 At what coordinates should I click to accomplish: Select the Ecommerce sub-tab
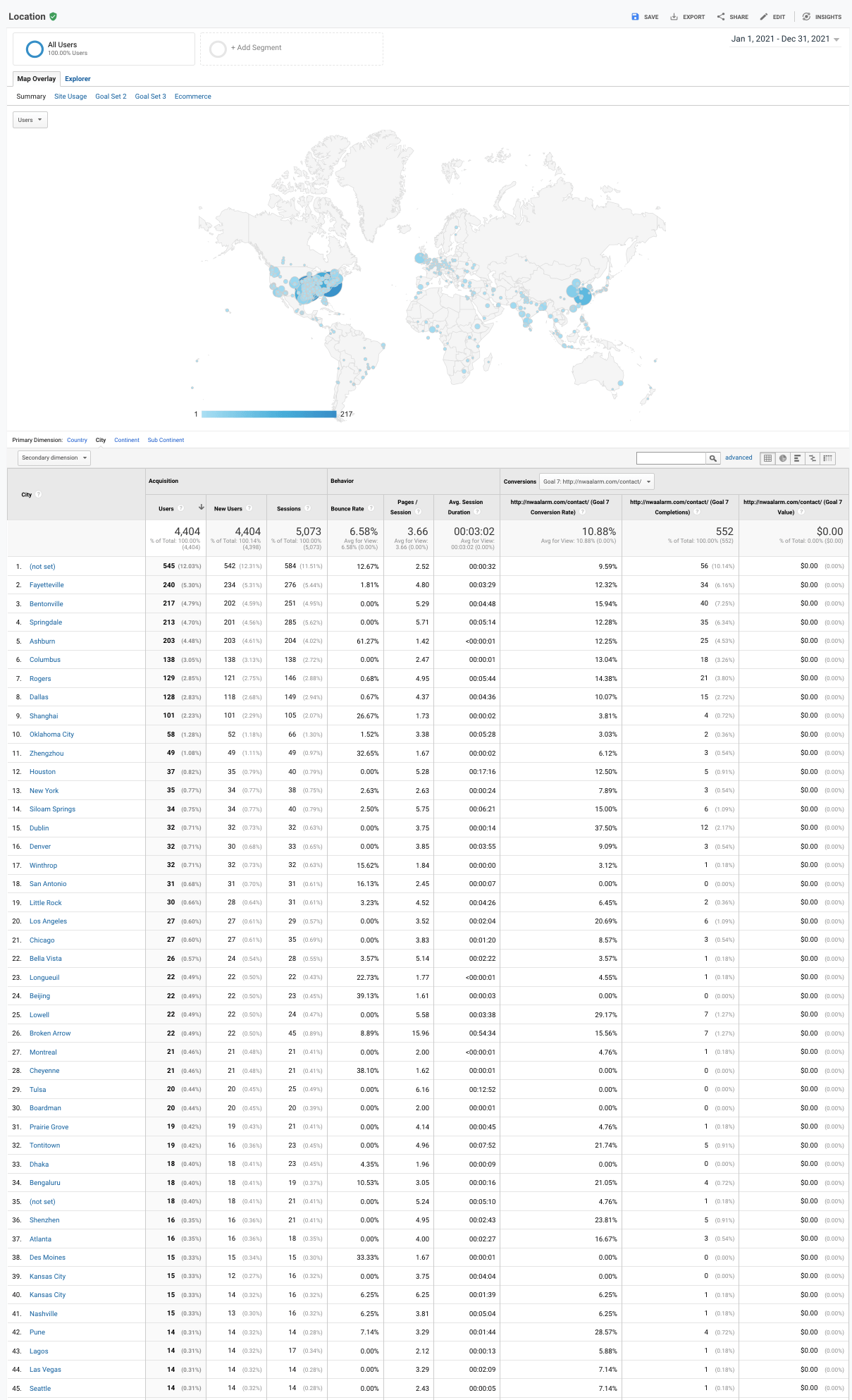[x=192, y=97]
